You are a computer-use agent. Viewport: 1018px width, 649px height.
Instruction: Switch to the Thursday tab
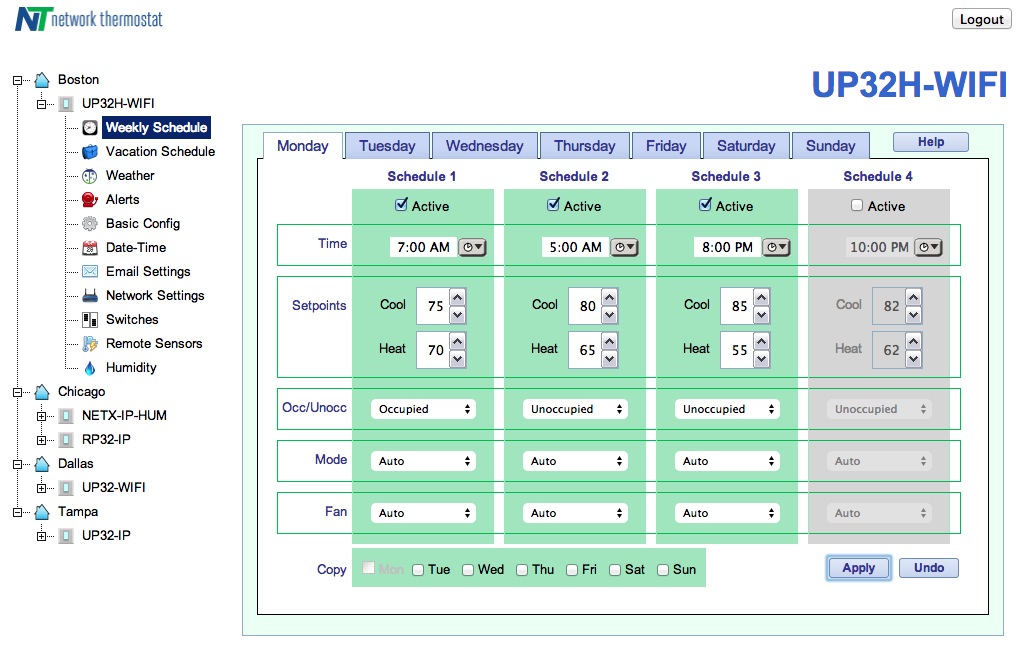[585, 146]
